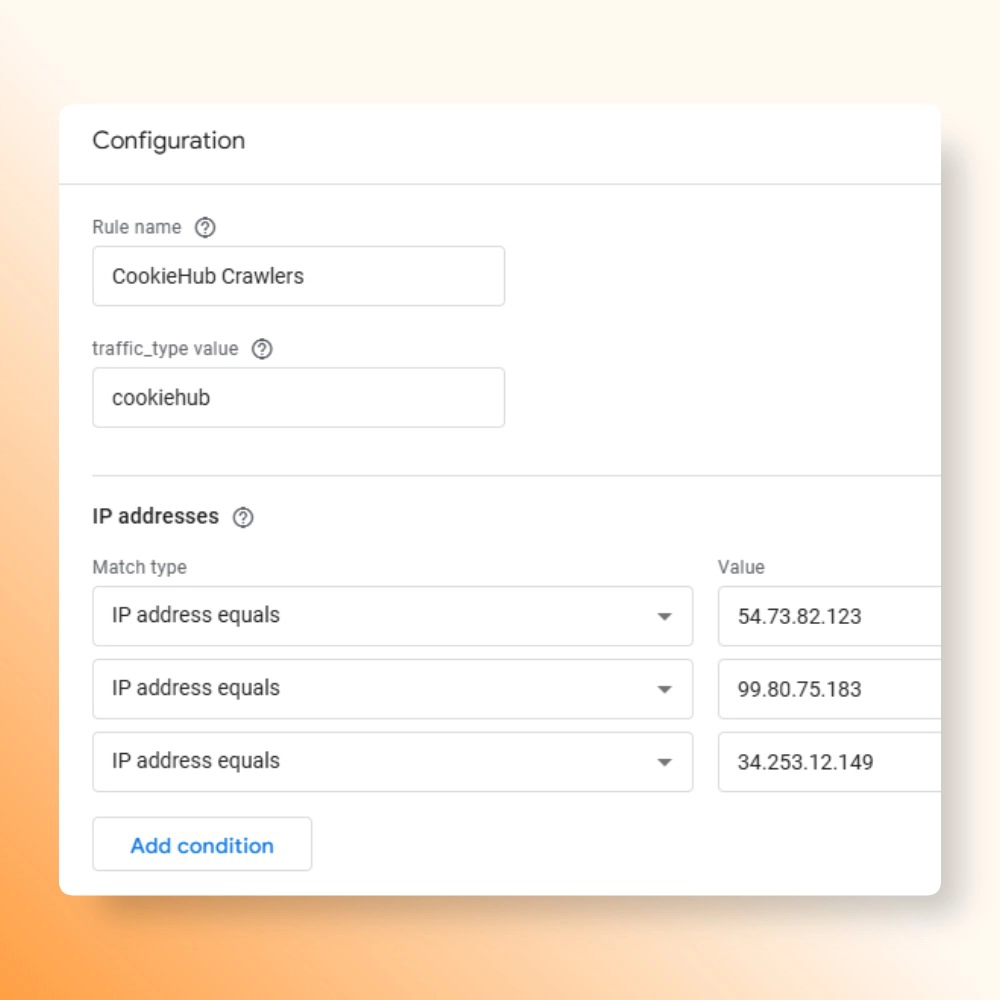Screen dimensions: 1000x1000
Task: Click the first match type dropdown arrow
Action: point(664,616)
